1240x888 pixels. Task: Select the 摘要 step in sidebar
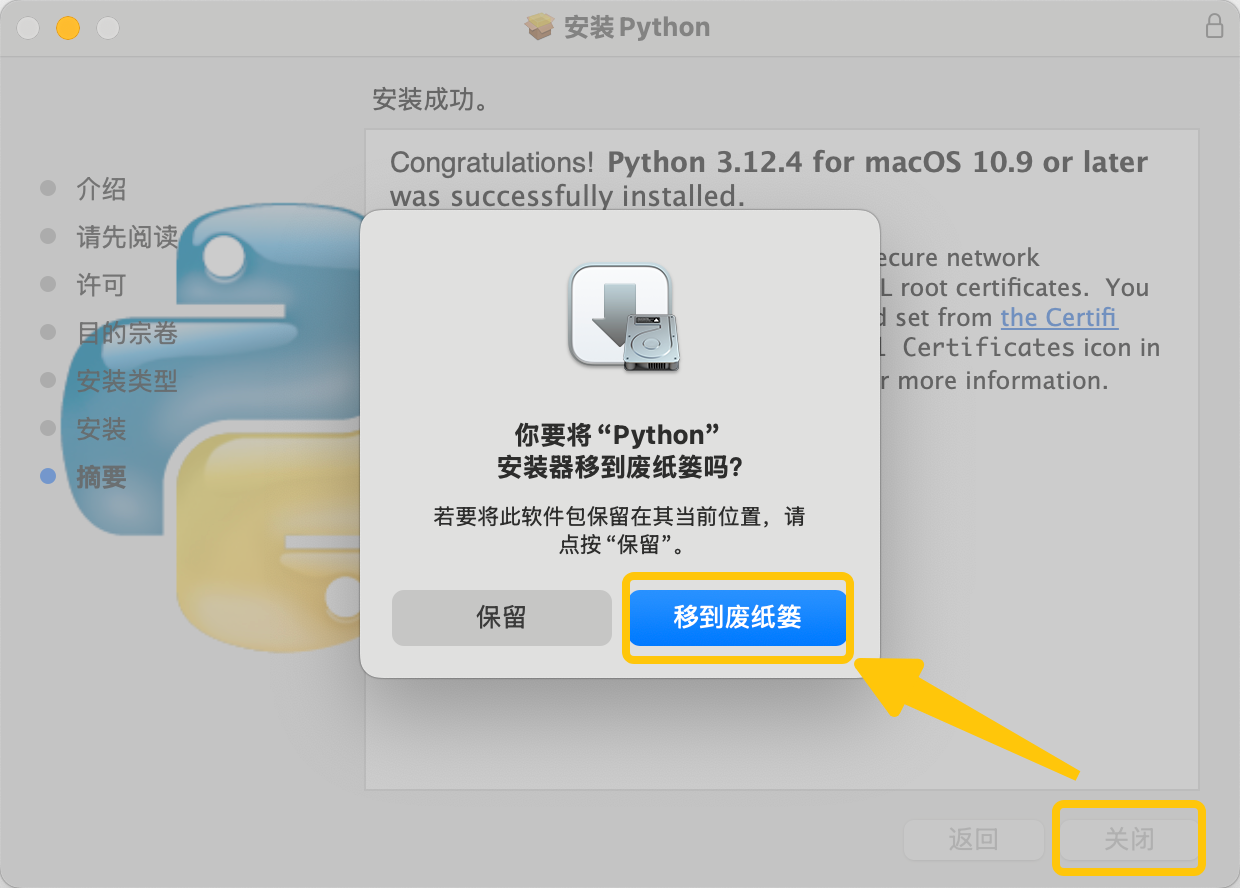(x=103, y=476)
